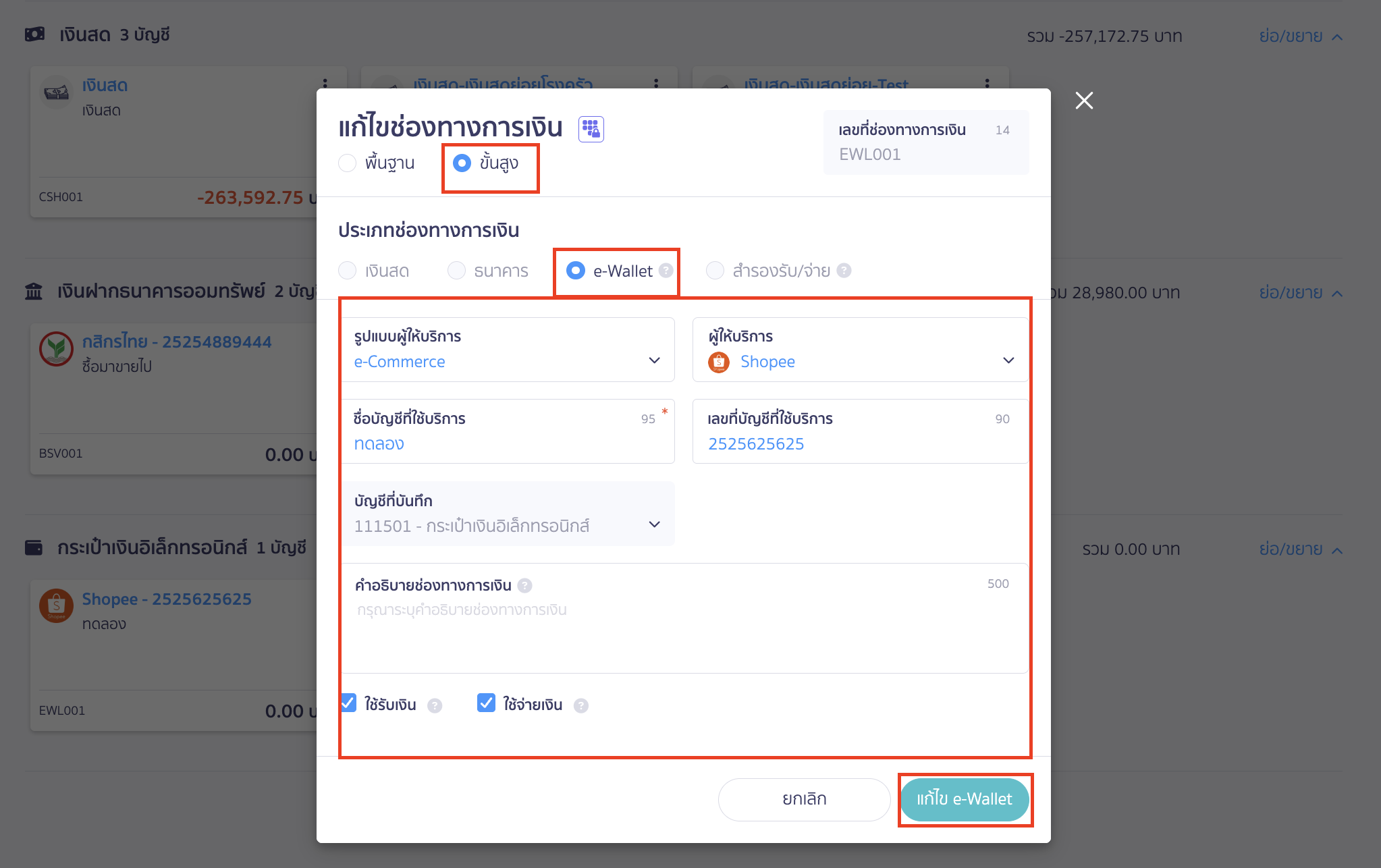This screenshot has width=1381, height=868.
Task: Switch to พื้นฐาน mode
Action: 348,163
